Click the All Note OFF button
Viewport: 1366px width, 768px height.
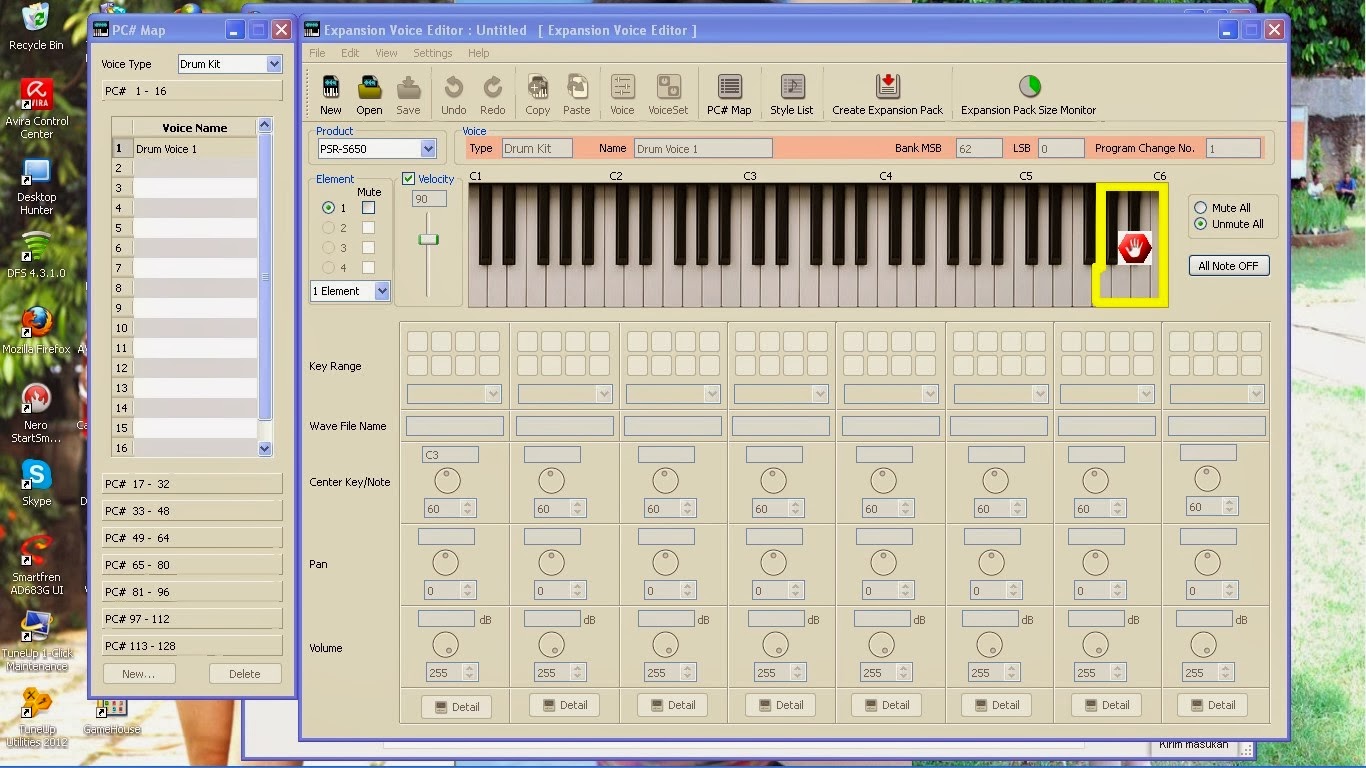tap(1228, 266)
